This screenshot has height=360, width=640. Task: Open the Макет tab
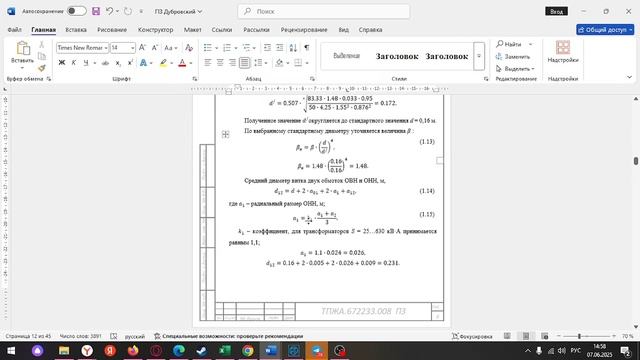(192, 30)
